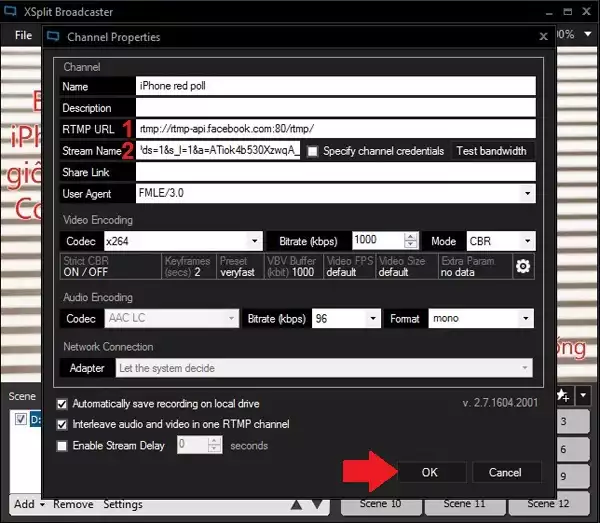Open the video Codec x264 dropdown
This screenshot has height=523, width=600.
(x=254, y=241)
